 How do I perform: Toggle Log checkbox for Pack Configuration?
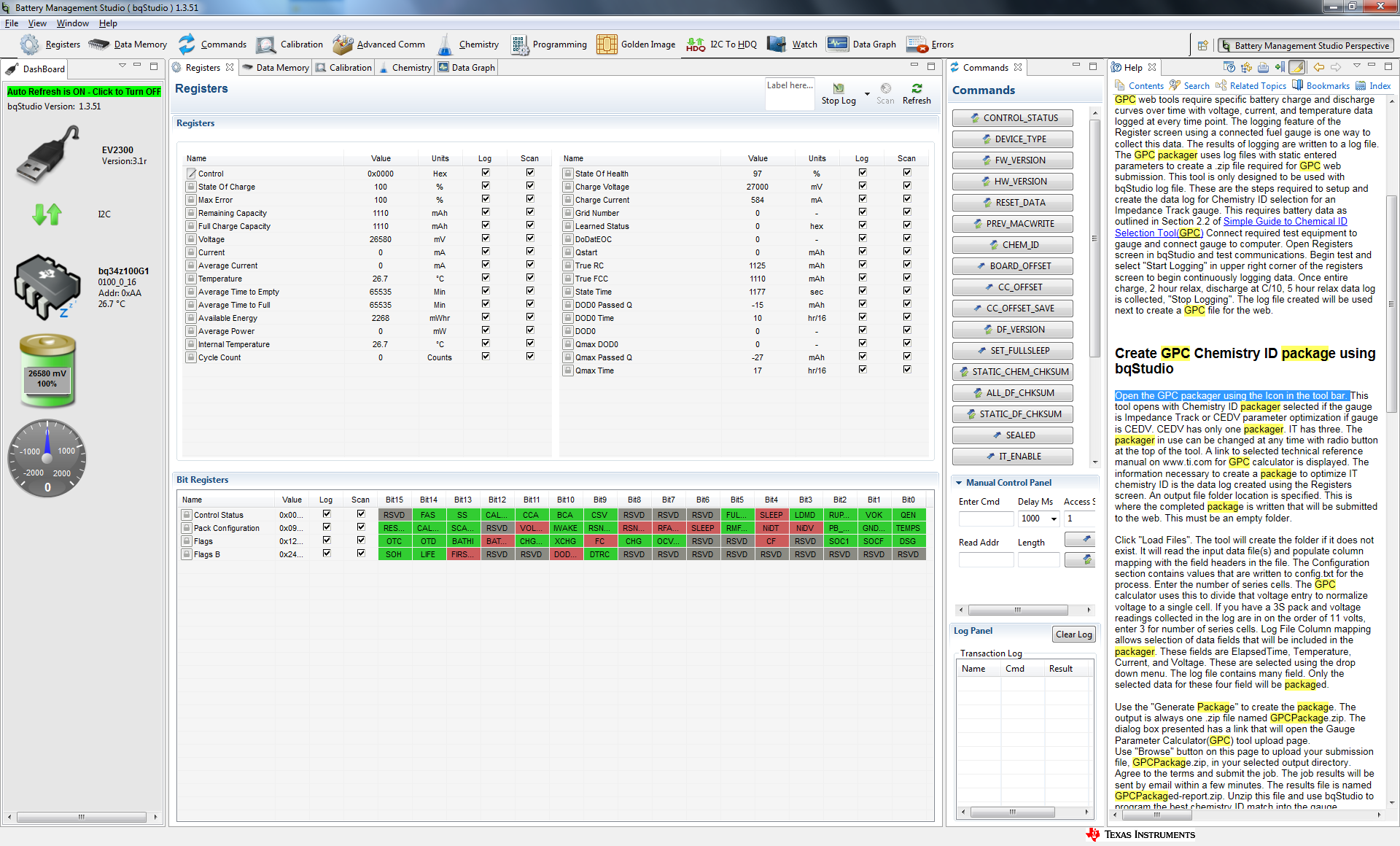326,527
